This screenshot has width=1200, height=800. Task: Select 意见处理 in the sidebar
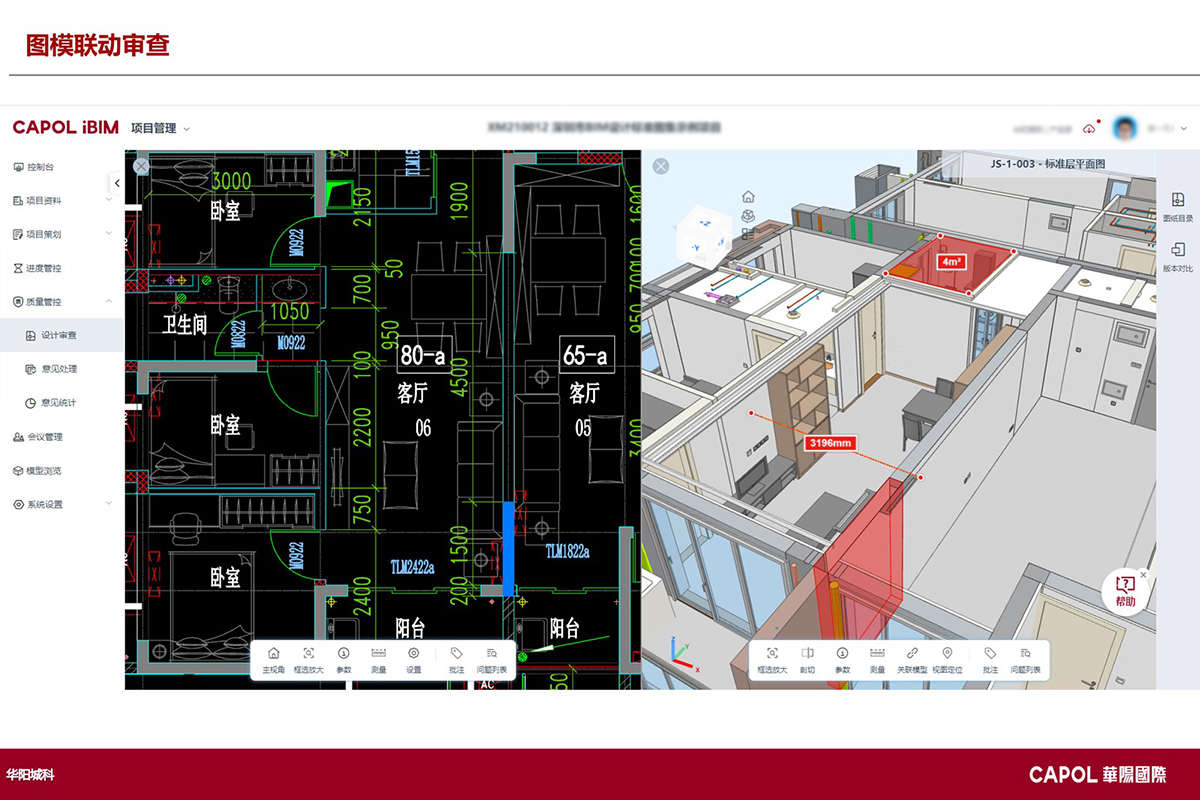coord(59,369)
